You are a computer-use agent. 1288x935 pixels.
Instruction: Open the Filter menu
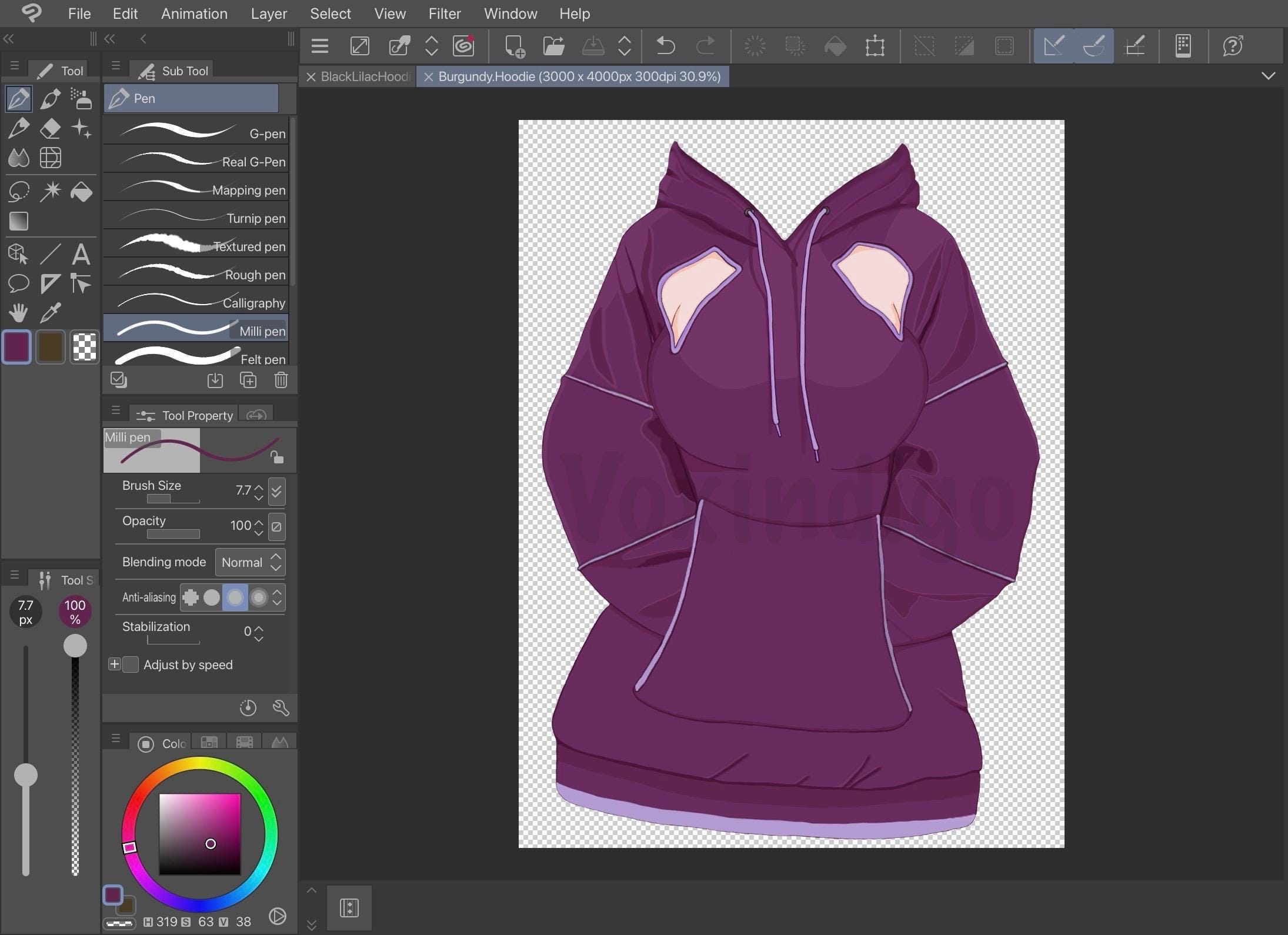tap(444, 13)
